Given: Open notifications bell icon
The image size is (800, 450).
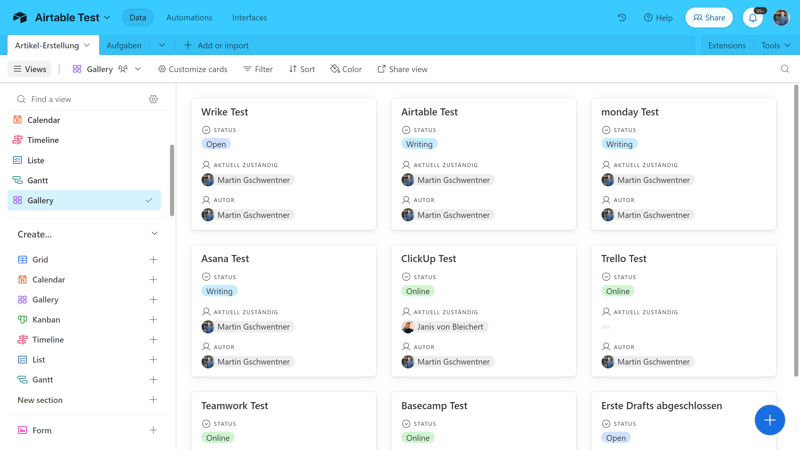Looking at the screenshot, I should [753, 18].
